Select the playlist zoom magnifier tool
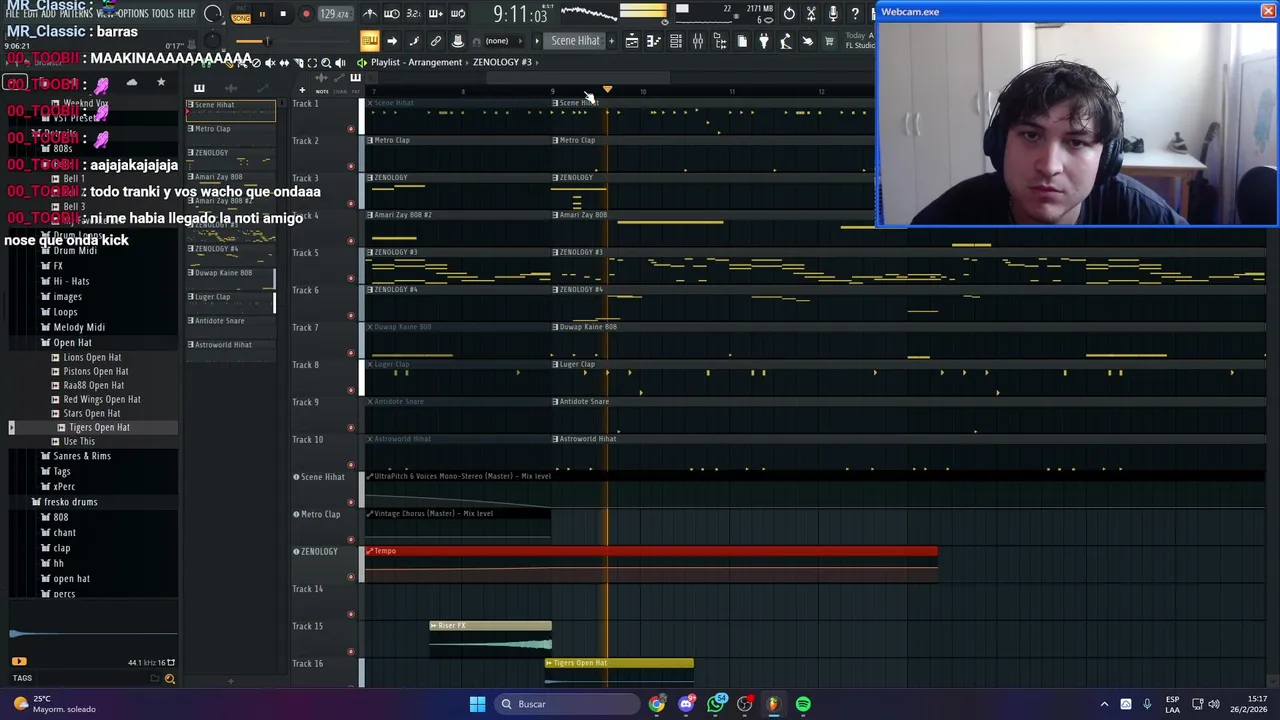The image size is (1280, 720). coord(326,62)
